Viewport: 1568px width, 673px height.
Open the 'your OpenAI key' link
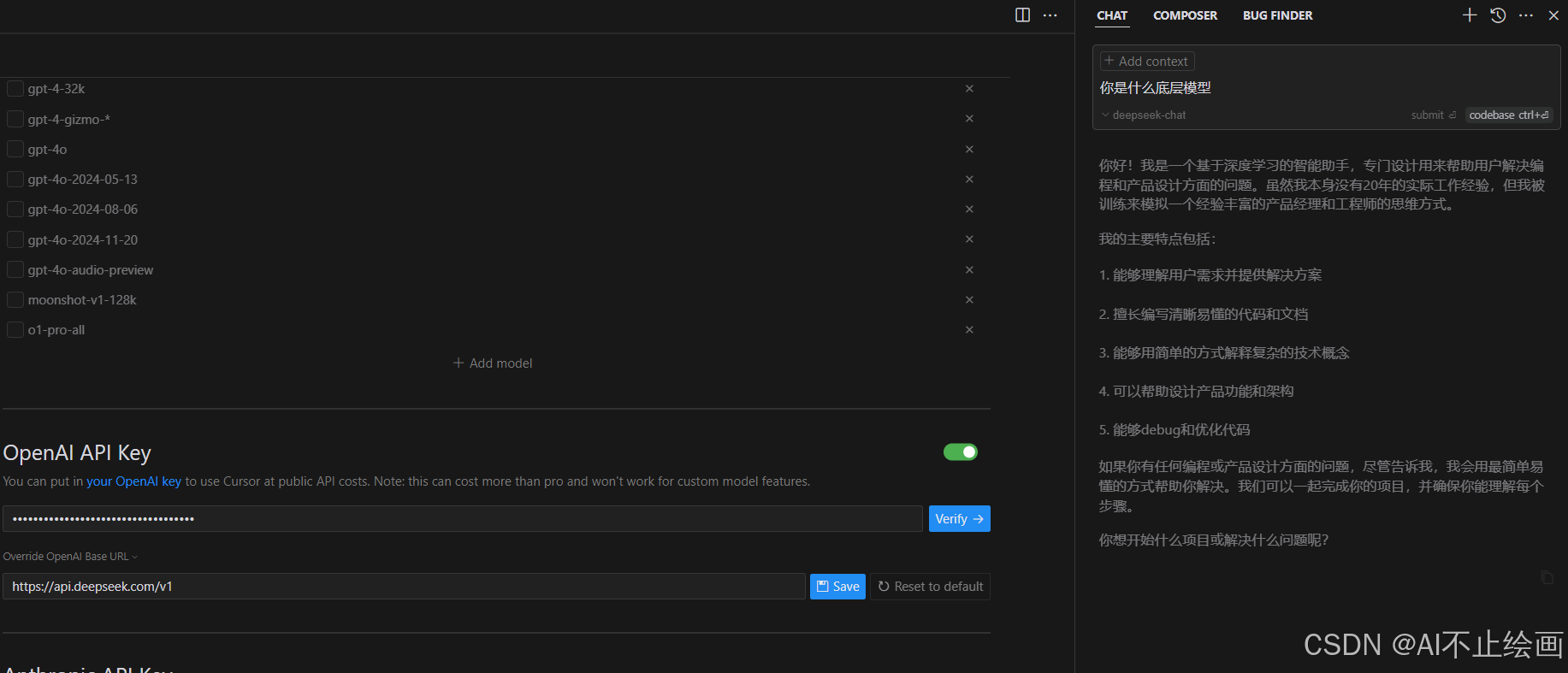point(133,481)
